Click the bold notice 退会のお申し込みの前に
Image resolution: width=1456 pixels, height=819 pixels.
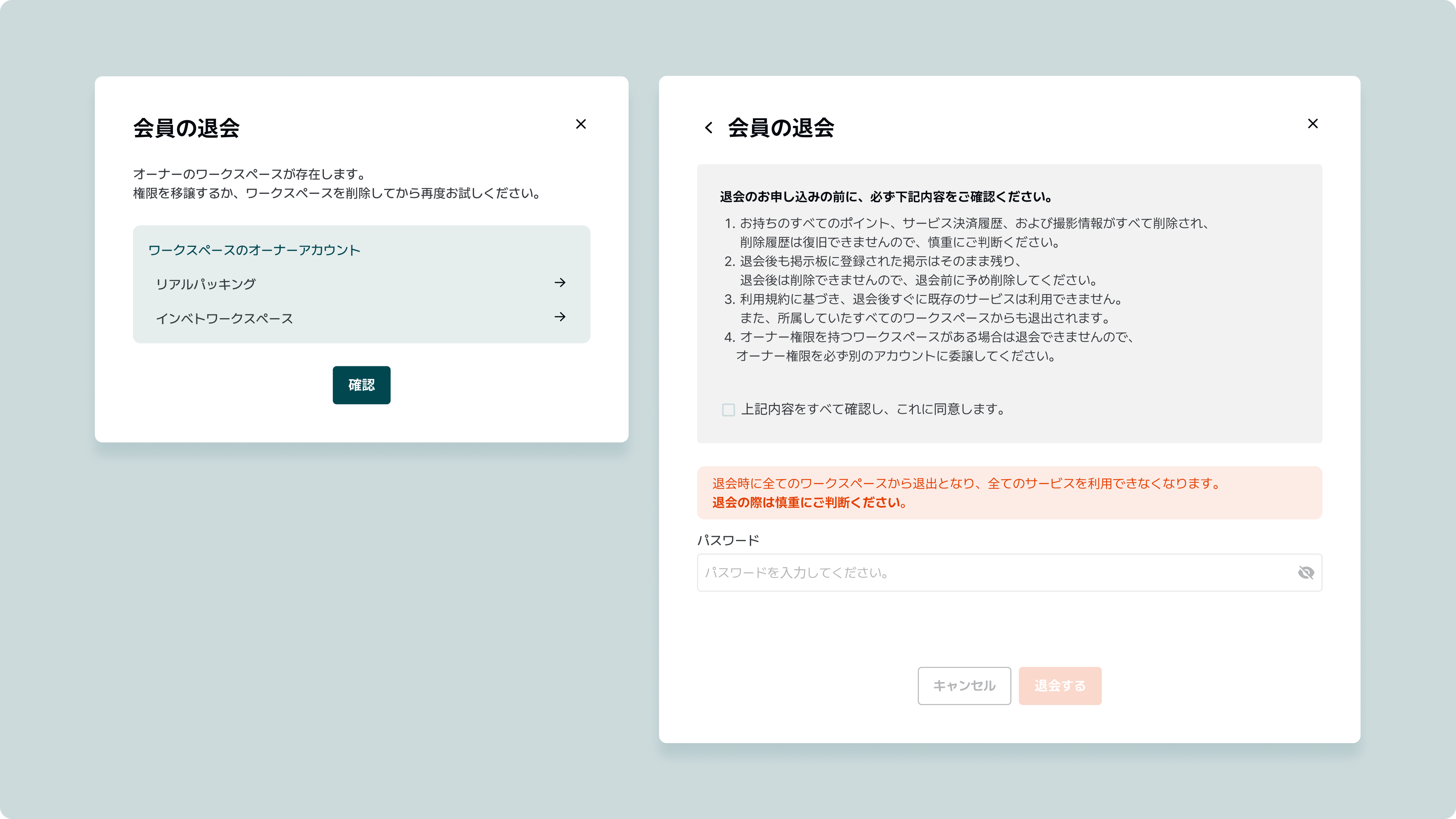click(886, 197)
